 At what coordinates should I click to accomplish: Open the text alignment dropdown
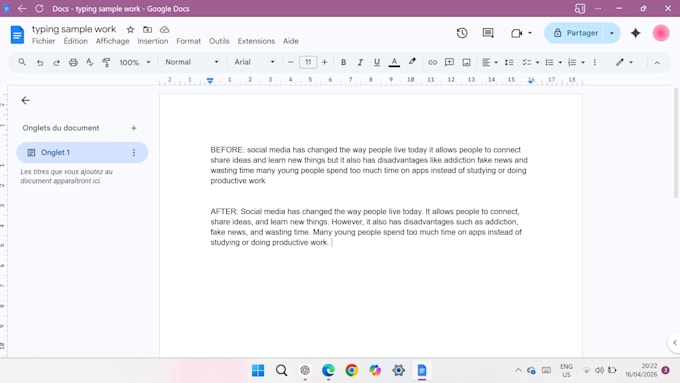point(490,62)
